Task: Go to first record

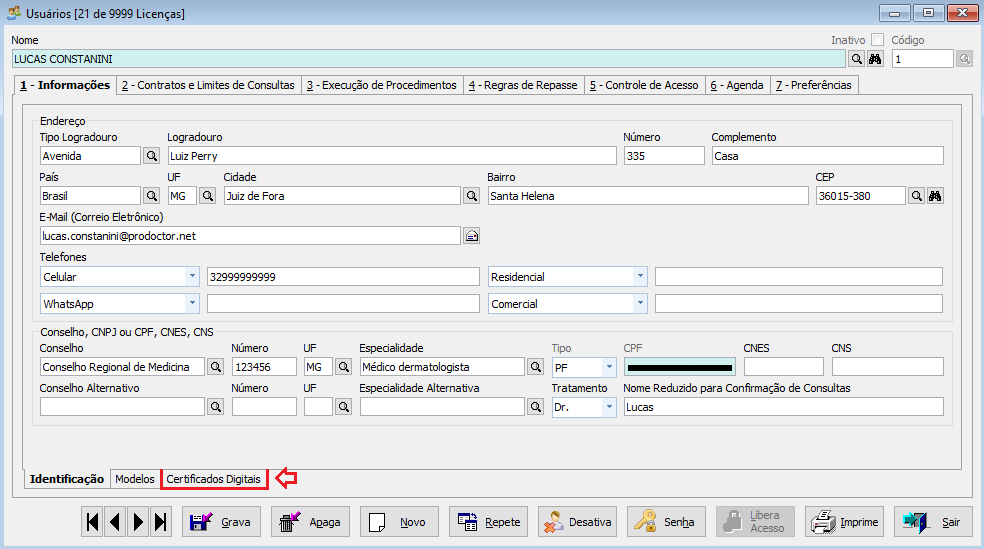Action: [92, 521]
